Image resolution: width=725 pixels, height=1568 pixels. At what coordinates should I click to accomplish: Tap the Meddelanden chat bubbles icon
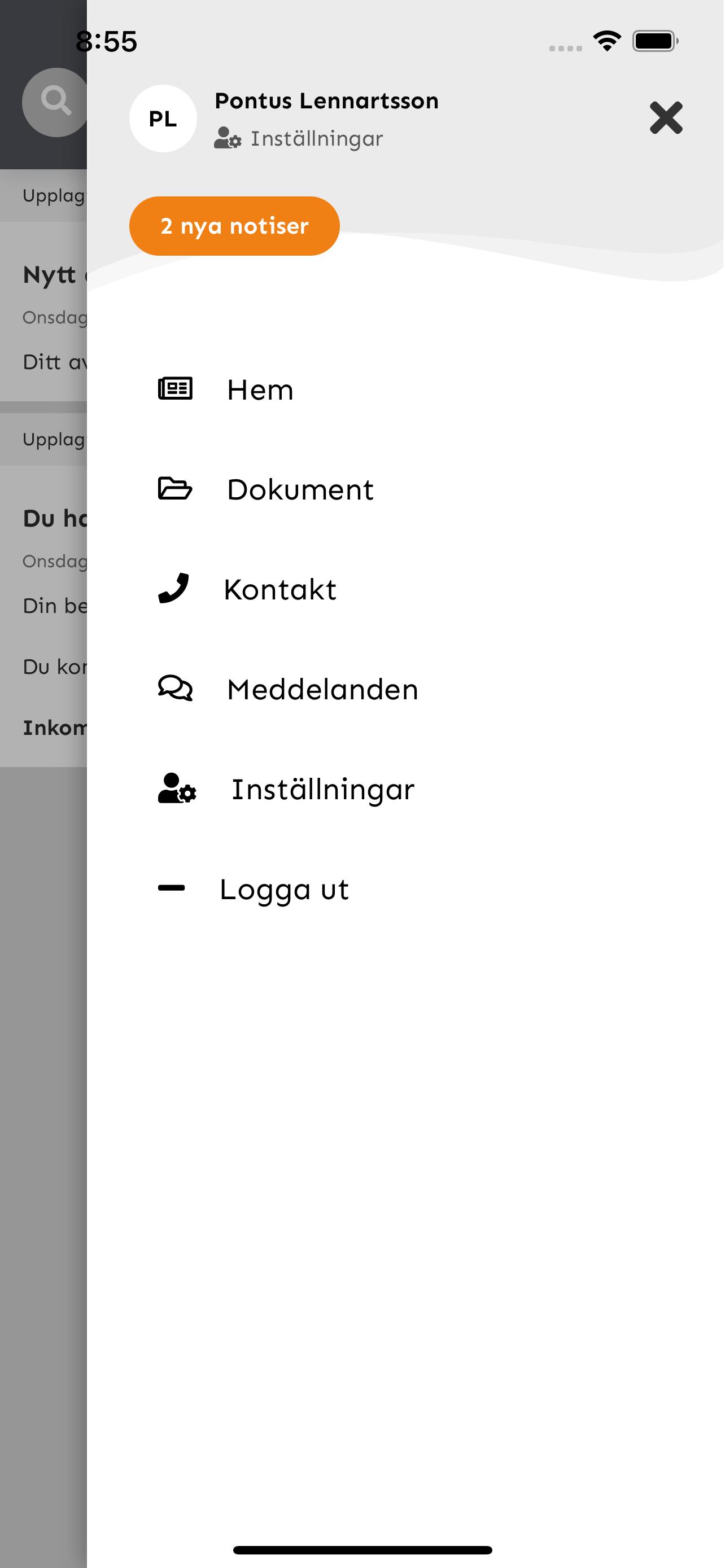click(175, 688)
